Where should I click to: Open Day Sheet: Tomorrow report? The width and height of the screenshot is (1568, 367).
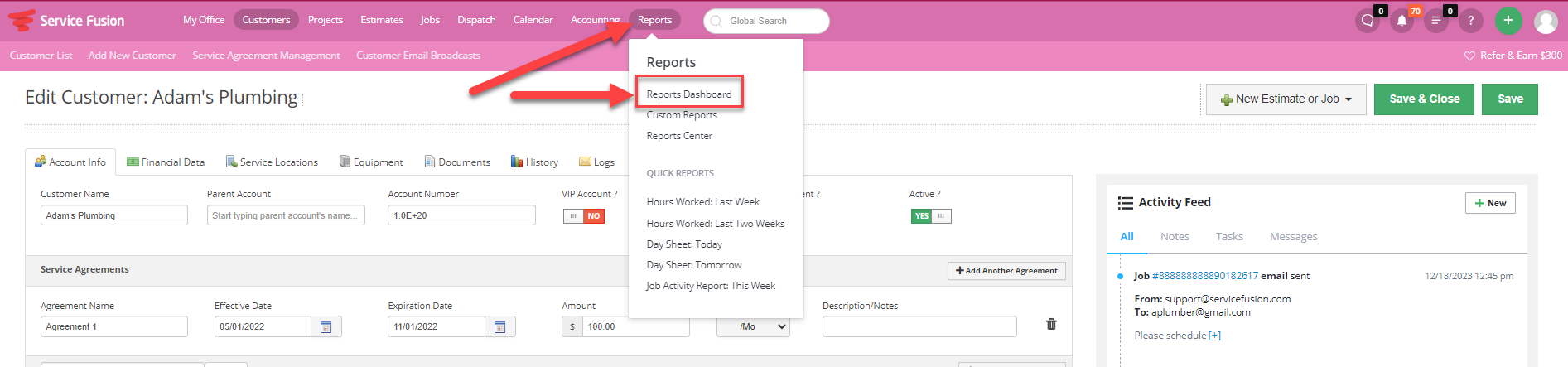694,265
